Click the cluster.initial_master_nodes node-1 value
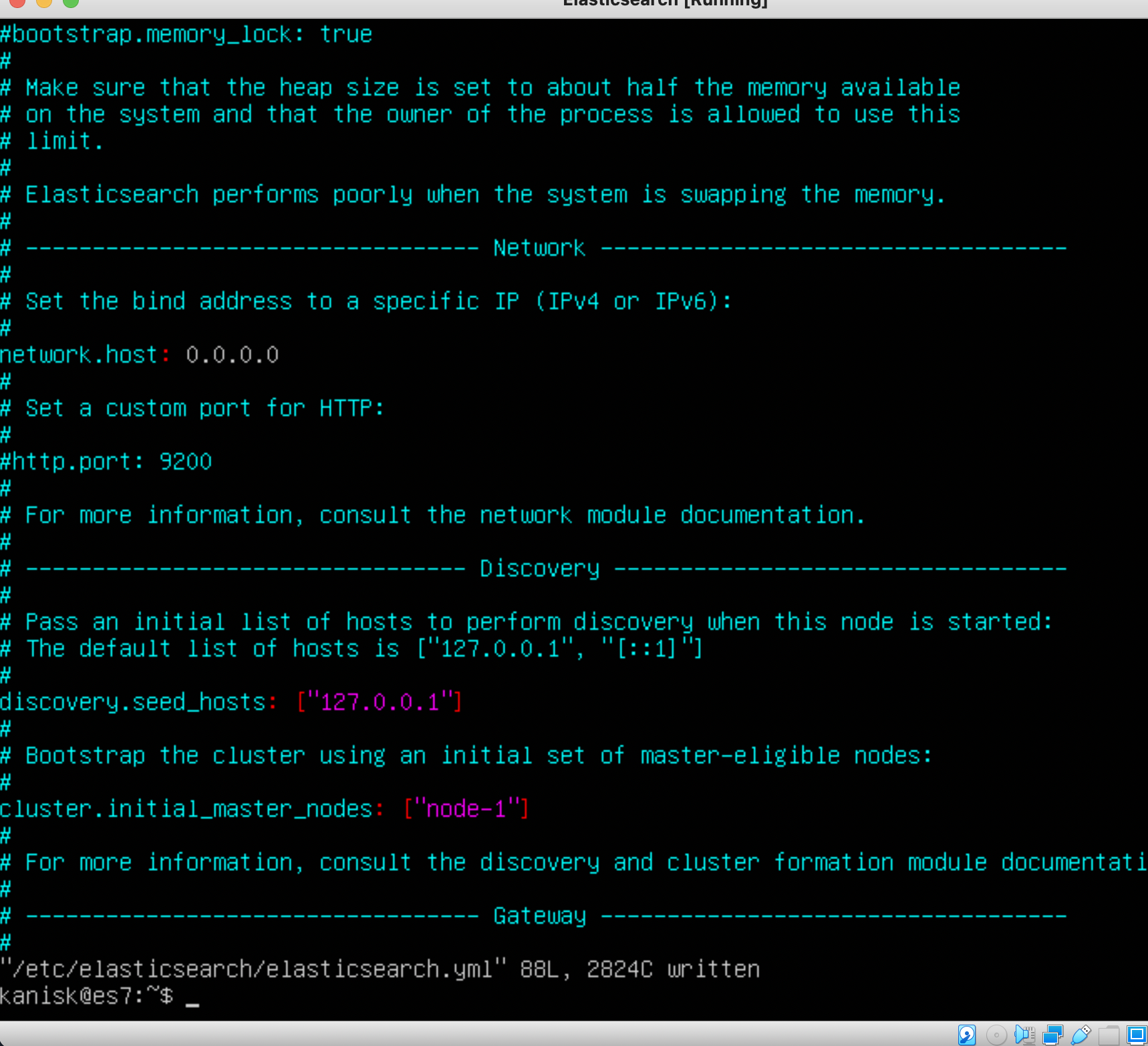This screenshot has width=1148, height=1046. 466,808
